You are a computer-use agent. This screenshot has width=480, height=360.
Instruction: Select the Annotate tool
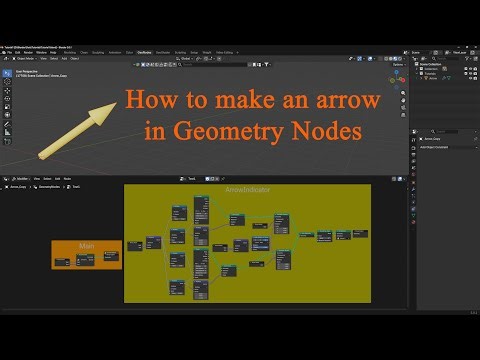[7, 124]
